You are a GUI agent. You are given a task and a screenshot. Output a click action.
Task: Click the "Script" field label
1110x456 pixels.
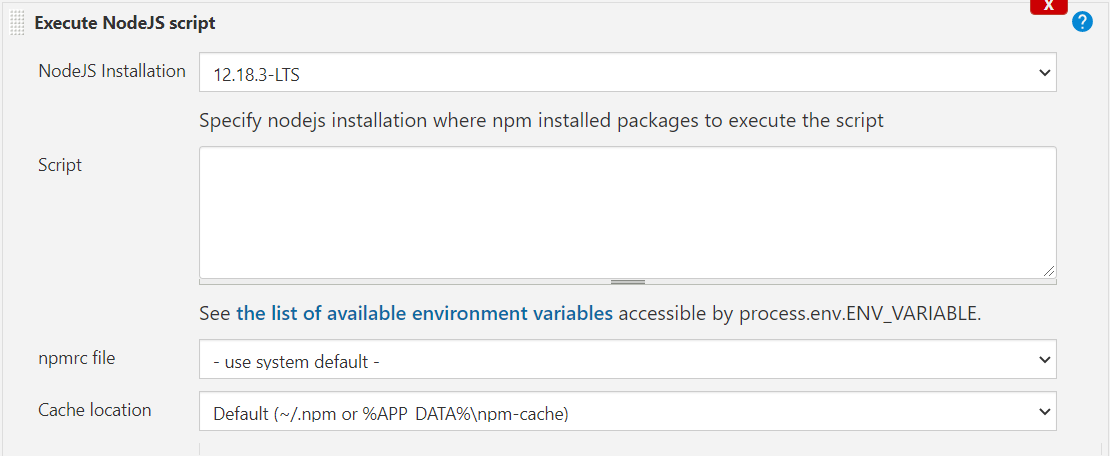coord(60,165)
